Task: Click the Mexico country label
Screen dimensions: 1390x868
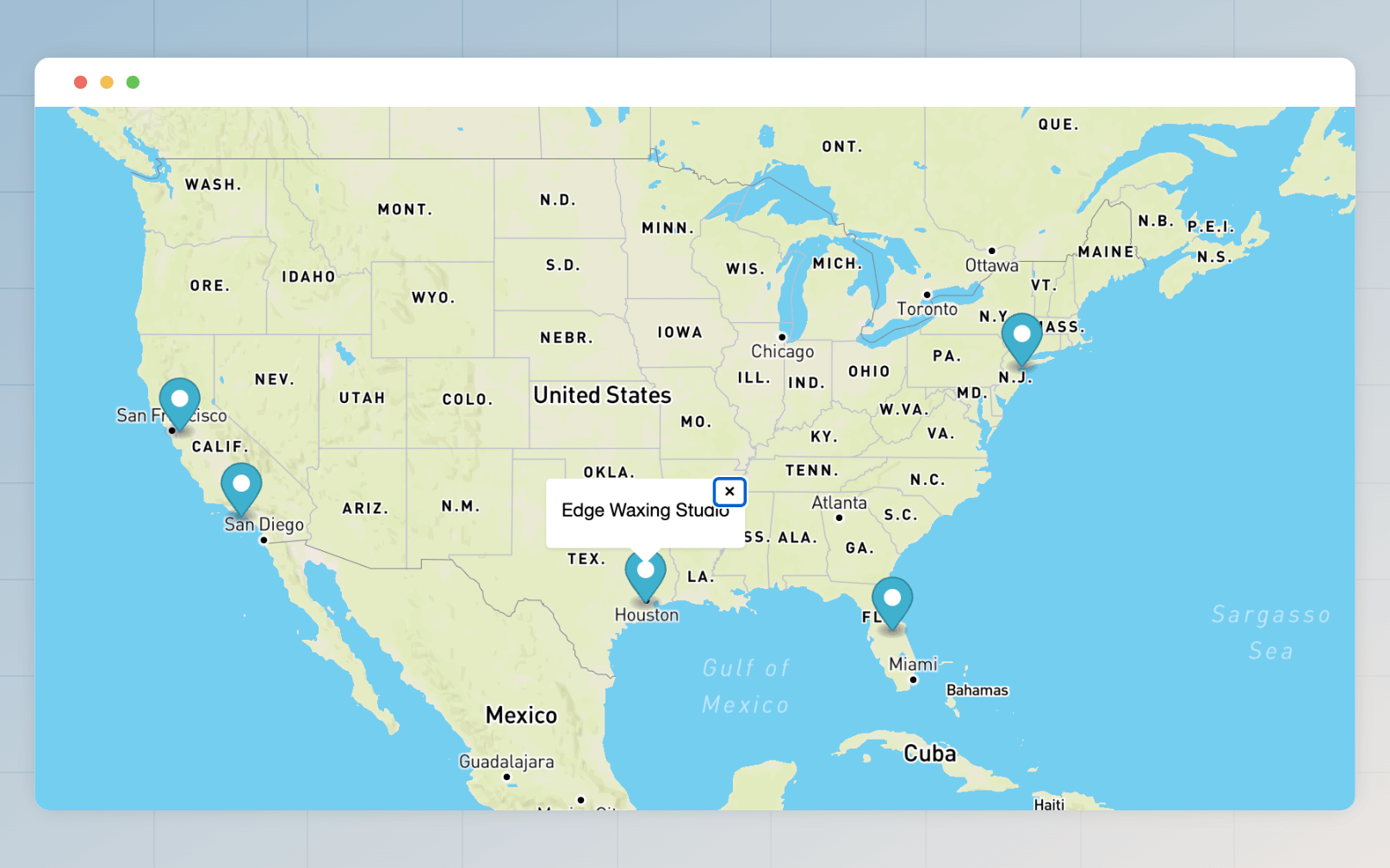Action: (x=521, y=716)
